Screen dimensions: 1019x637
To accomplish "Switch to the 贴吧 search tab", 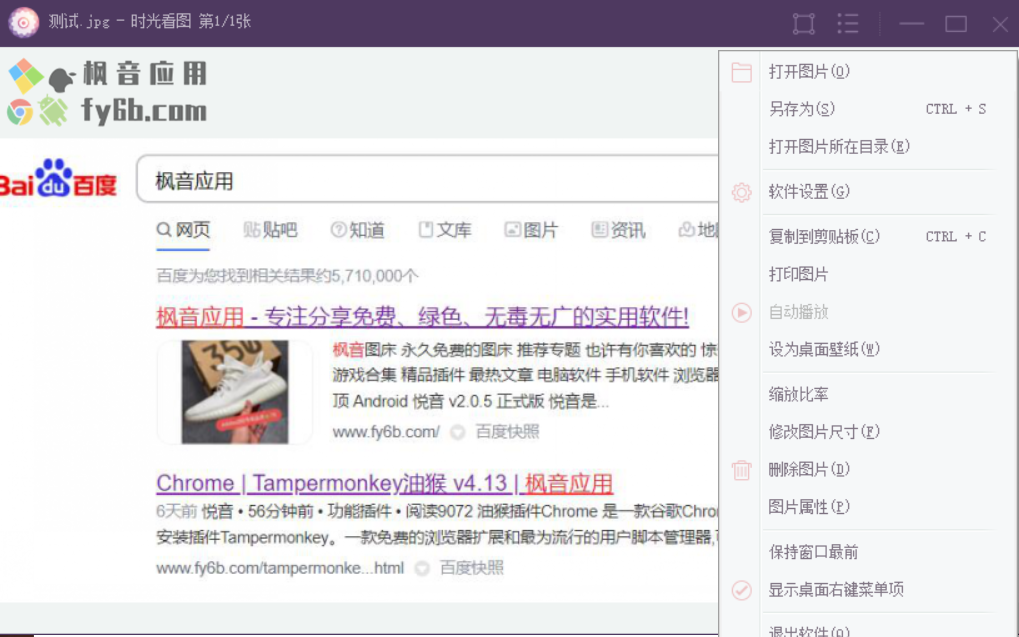I will 270,230.
